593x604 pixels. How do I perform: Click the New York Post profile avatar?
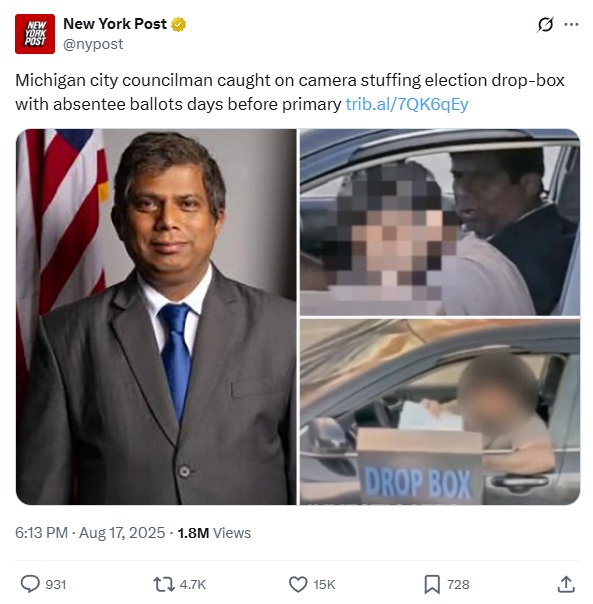point(35,34)
